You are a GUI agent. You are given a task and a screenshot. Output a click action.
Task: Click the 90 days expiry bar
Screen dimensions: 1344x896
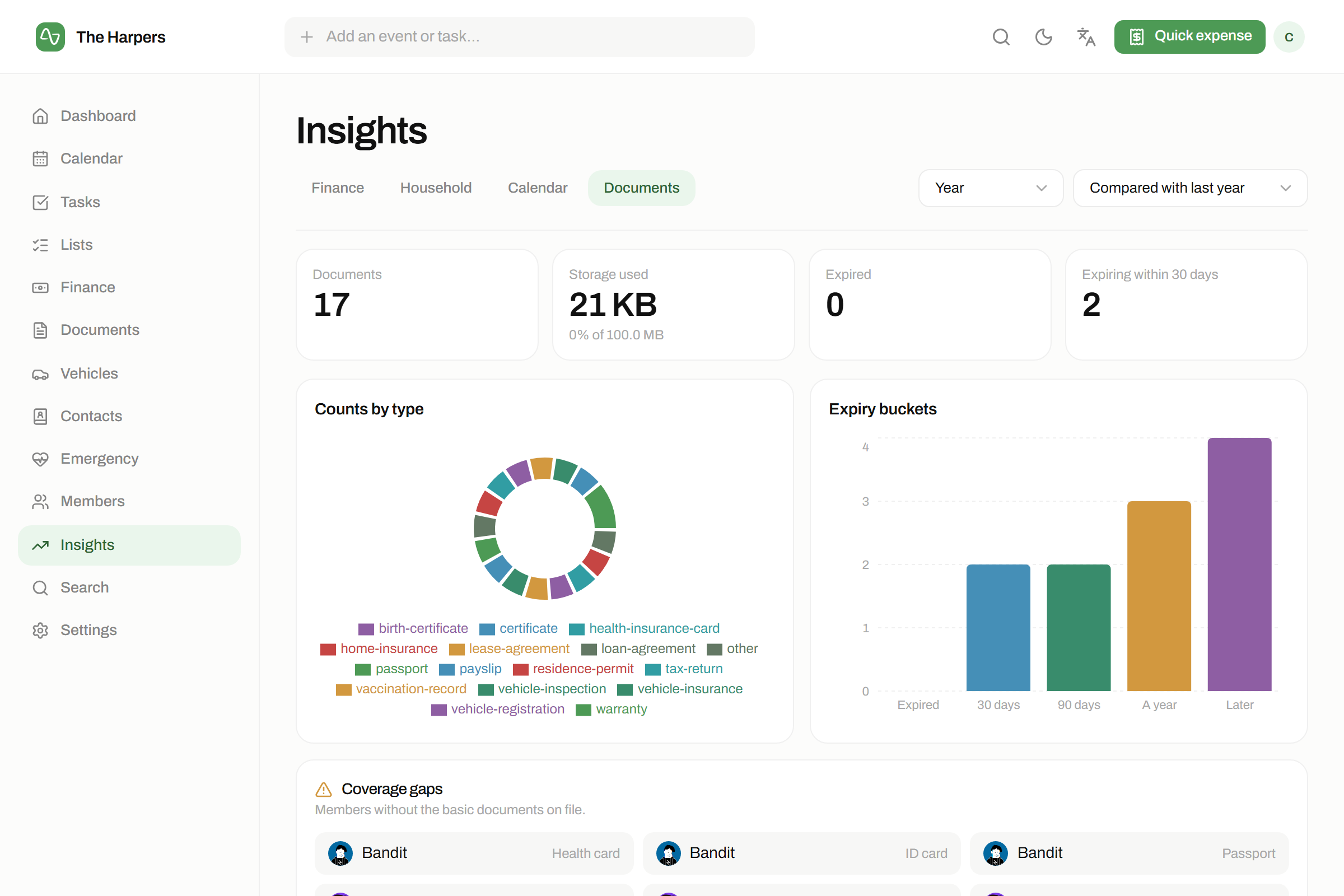coord(1079,628)
